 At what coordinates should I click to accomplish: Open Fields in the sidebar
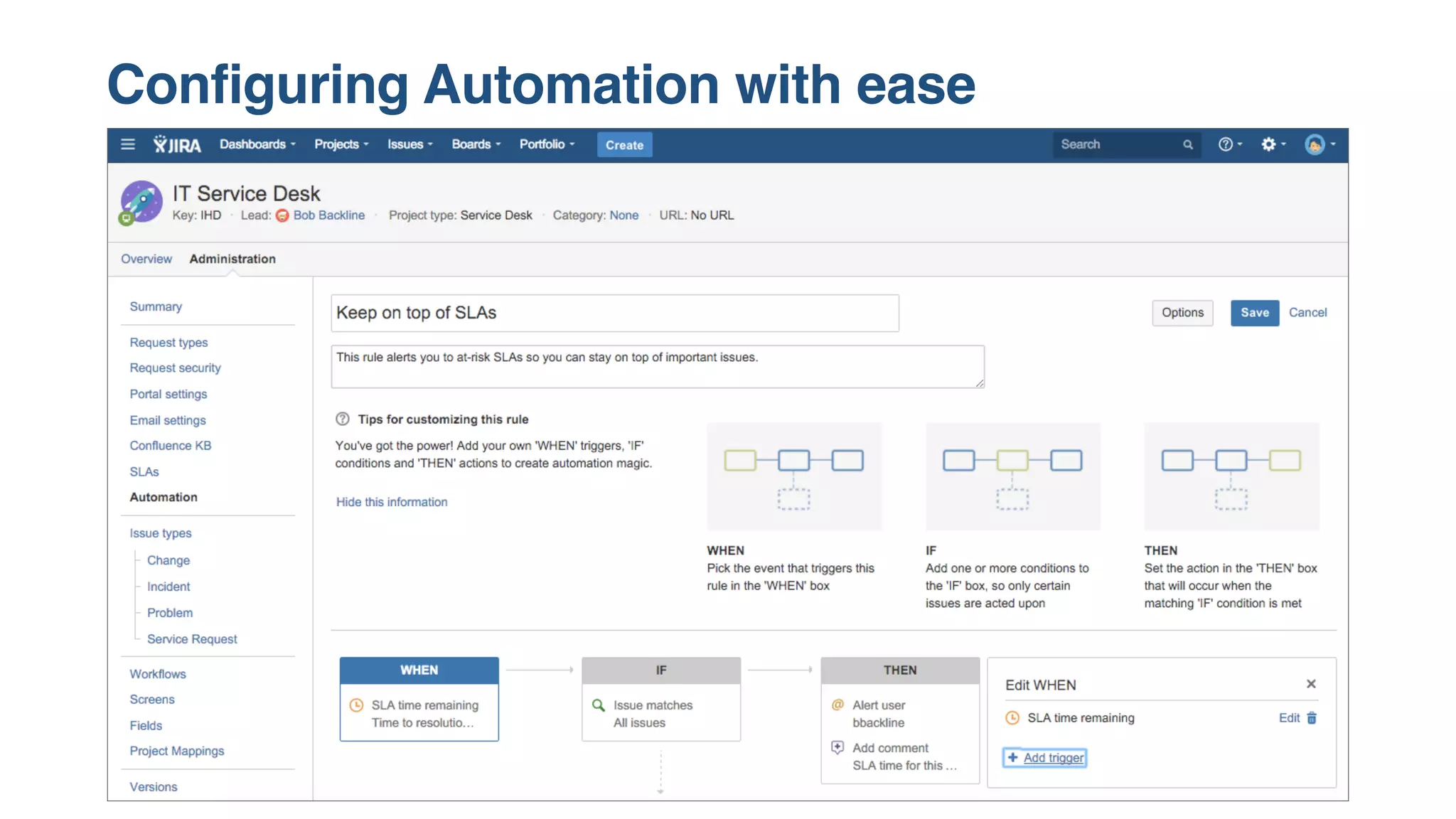point(146,726)
